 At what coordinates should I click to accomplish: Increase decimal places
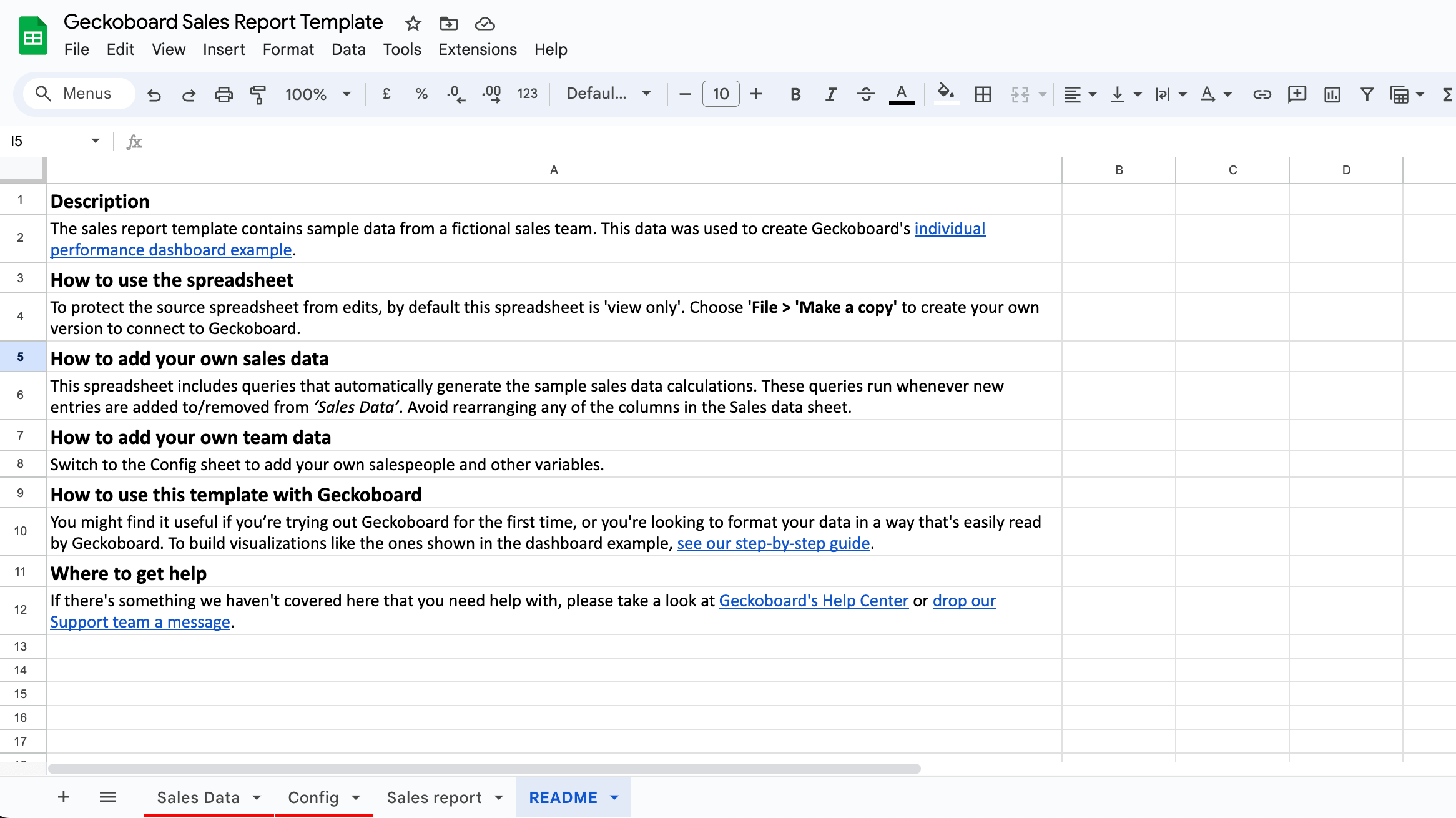pos(491,94)
